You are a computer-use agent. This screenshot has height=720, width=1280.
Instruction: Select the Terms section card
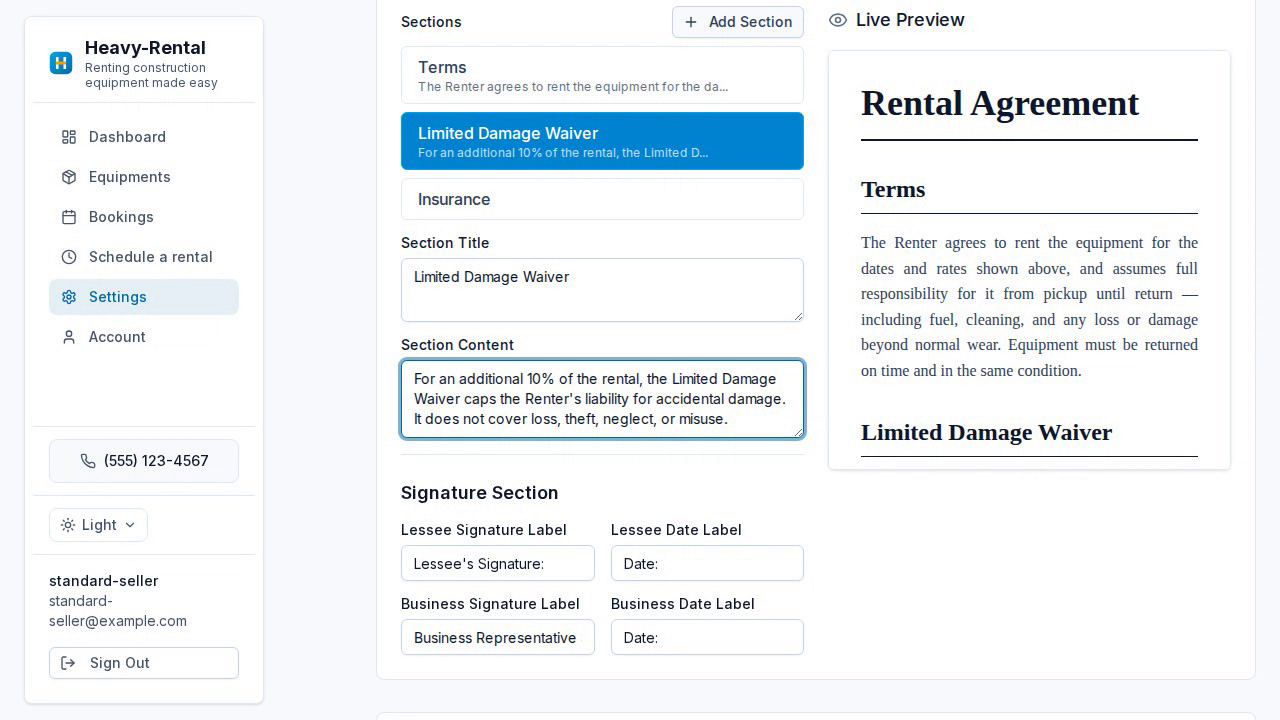pos(602,75)
